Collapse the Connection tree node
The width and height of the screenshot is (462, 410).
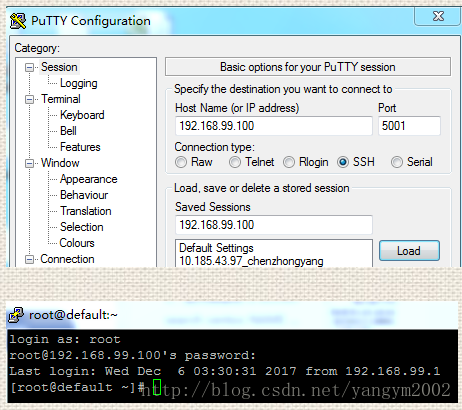pos(29,259)
